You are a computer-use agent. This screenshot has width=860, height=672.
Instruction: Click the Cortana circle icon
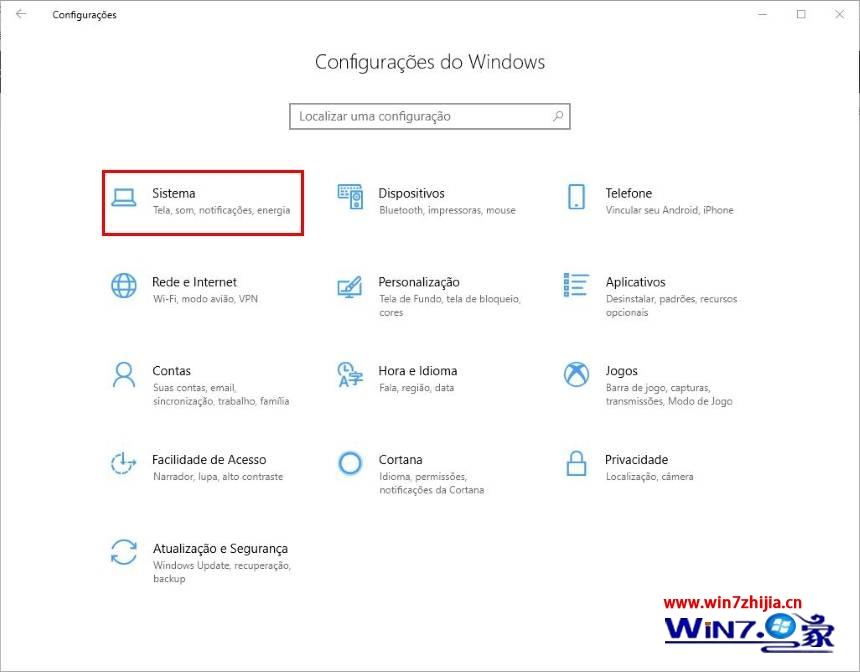350,464
